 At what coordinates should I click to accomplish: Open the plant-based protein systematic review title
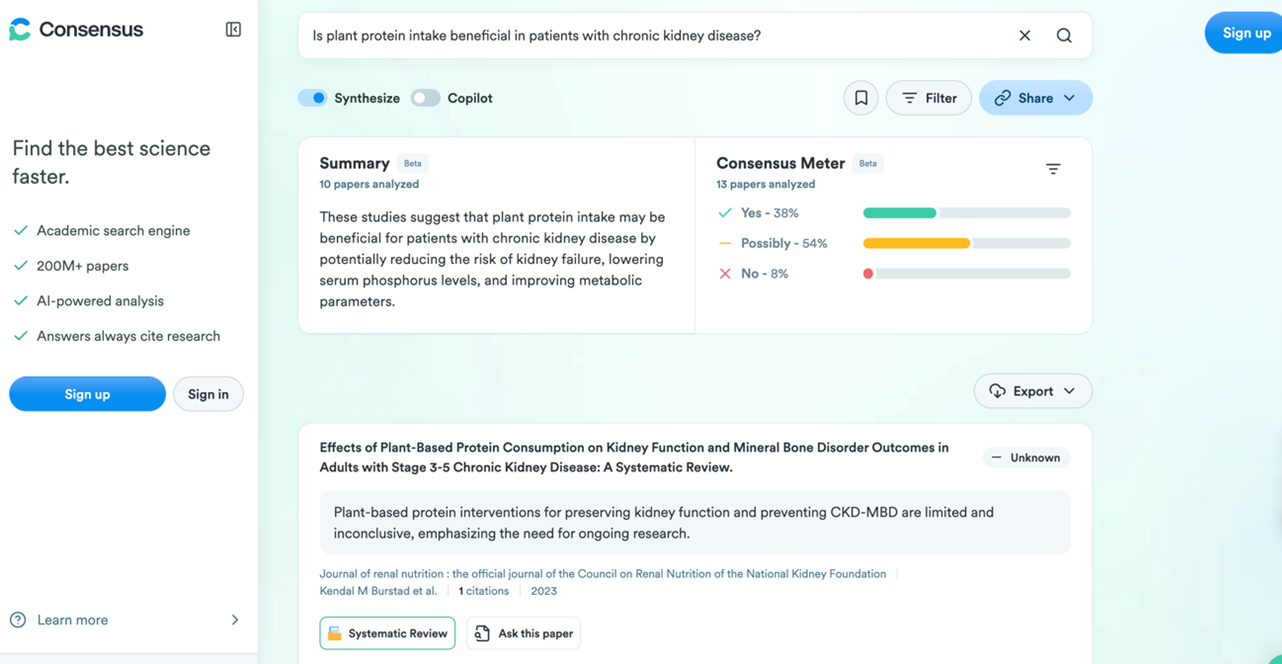tap(634, 457)
